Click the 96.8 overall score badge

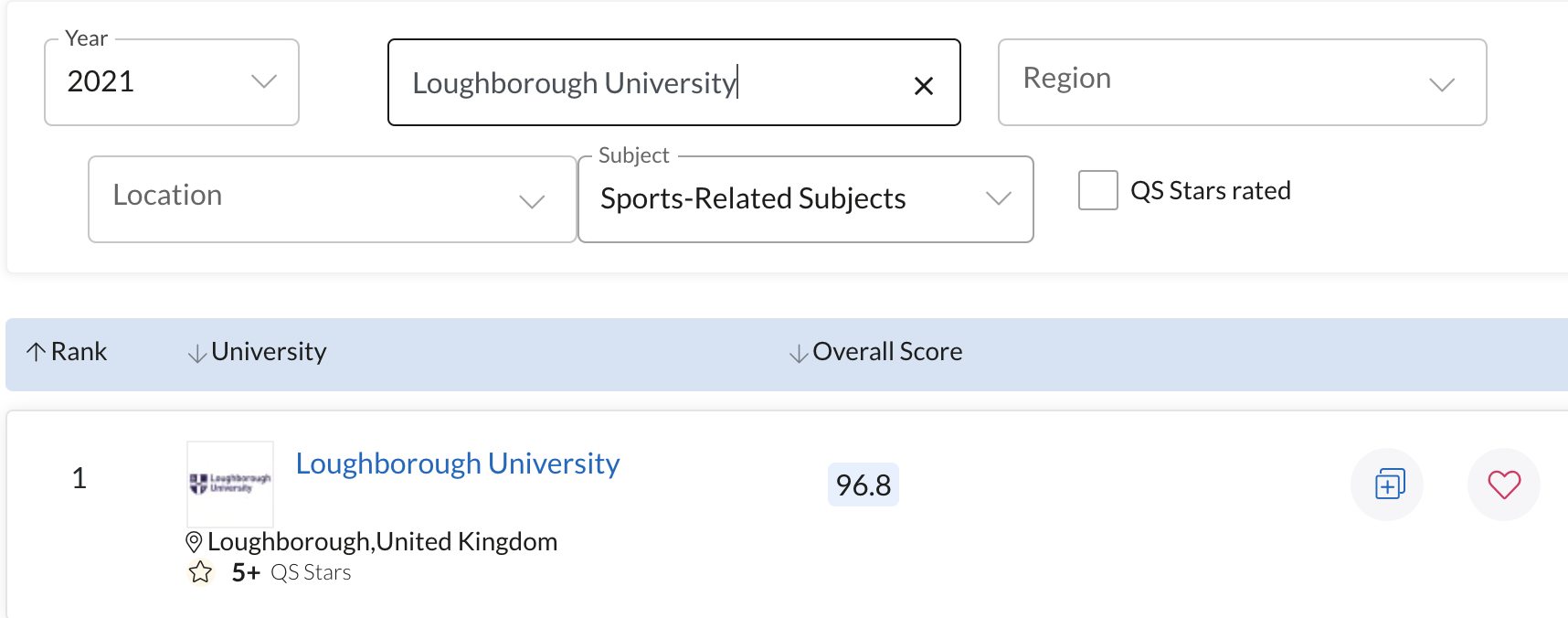863,485
